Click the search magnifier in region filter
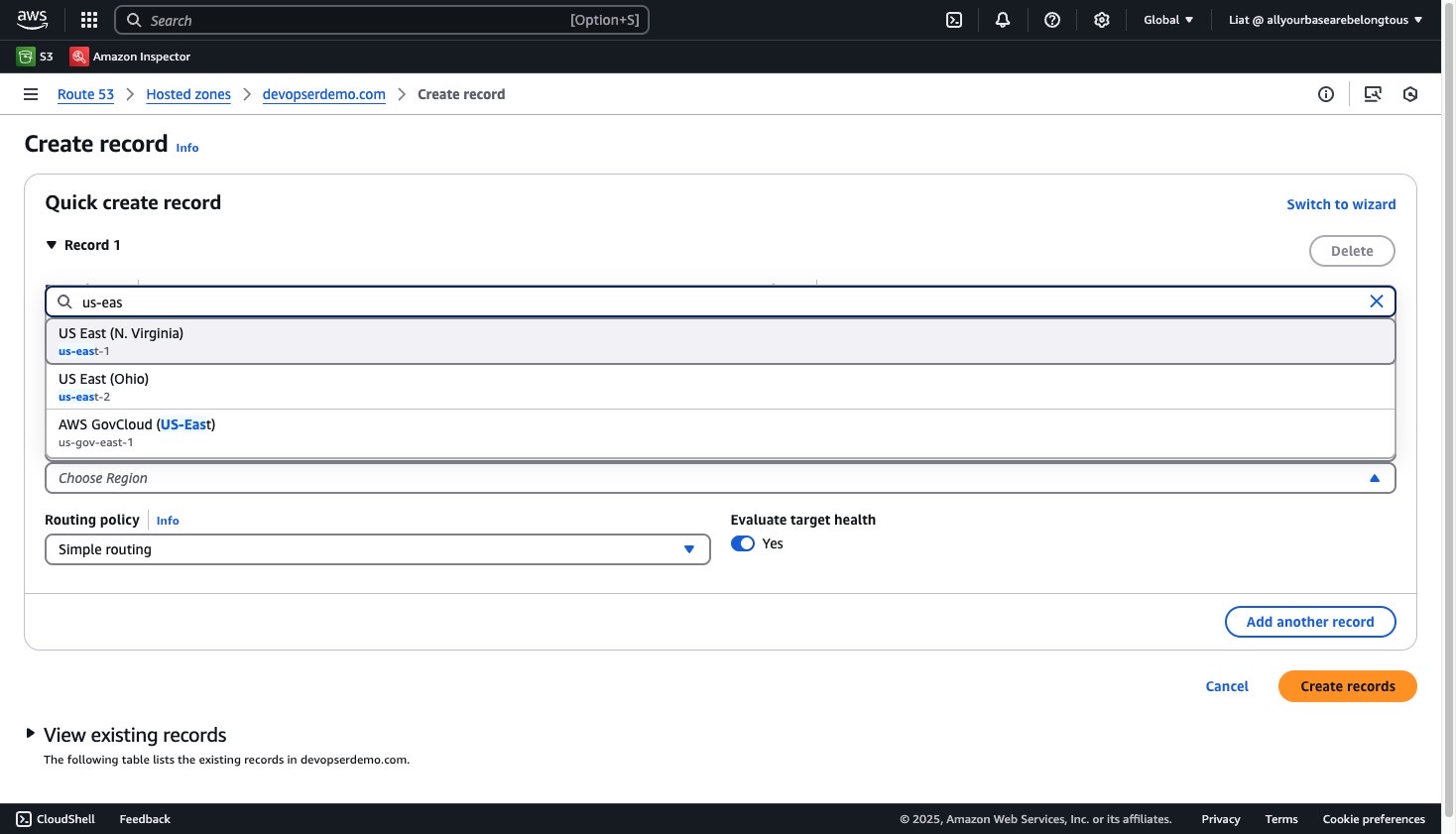Image resolution: width=1456 pixels, height=834 pixels. point(65,301)
